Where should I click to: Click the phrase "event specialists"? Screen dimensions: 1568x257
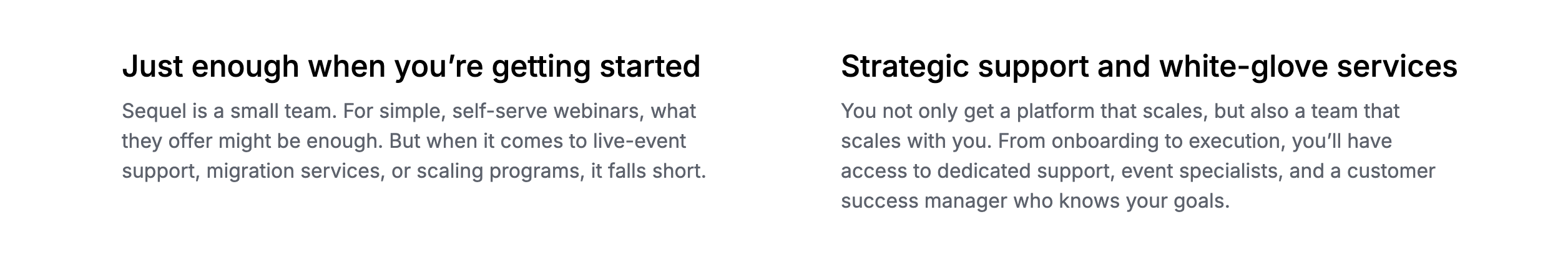1200,171
